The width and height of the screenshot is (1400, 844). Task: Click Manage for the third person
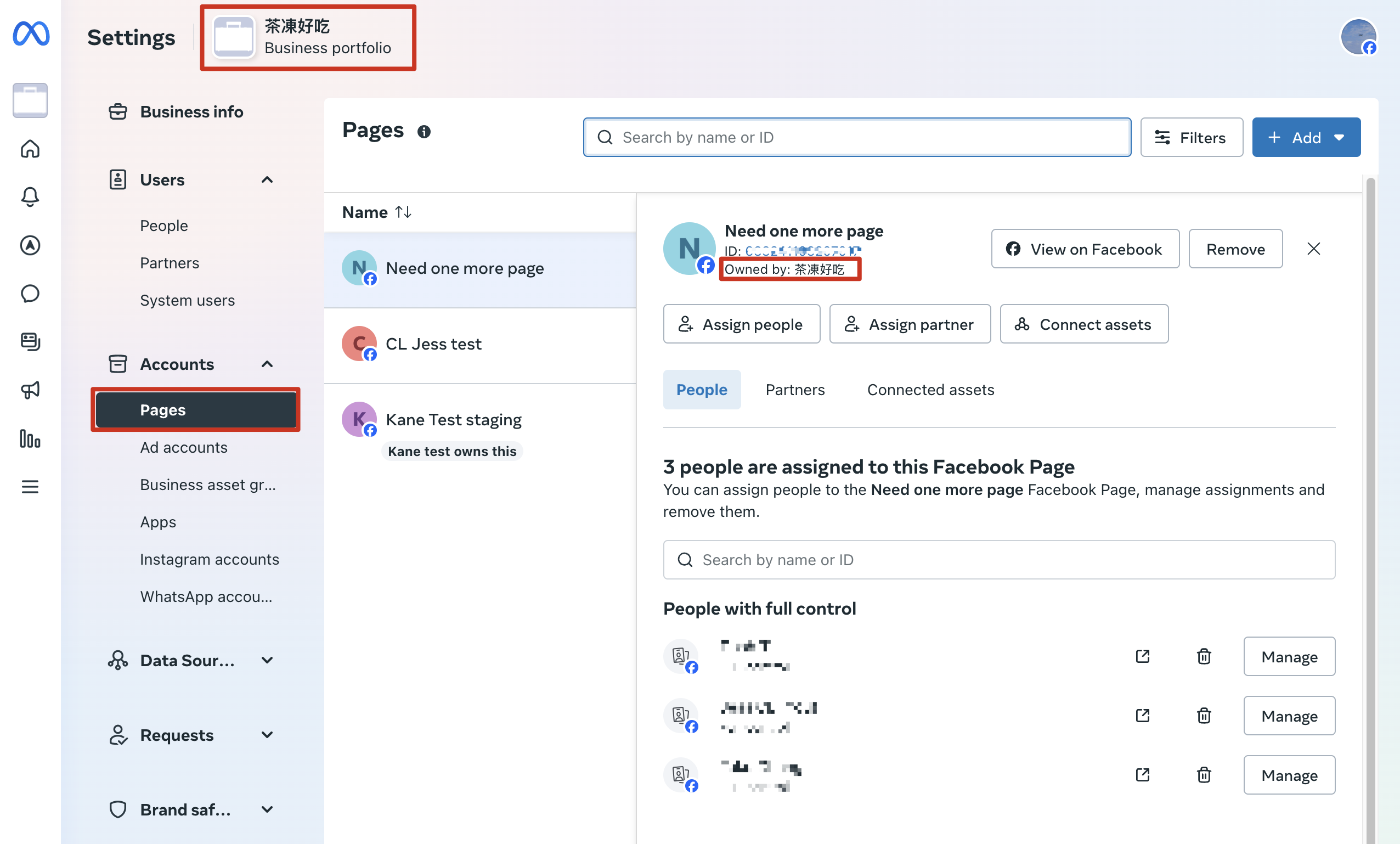[1289, 774]
